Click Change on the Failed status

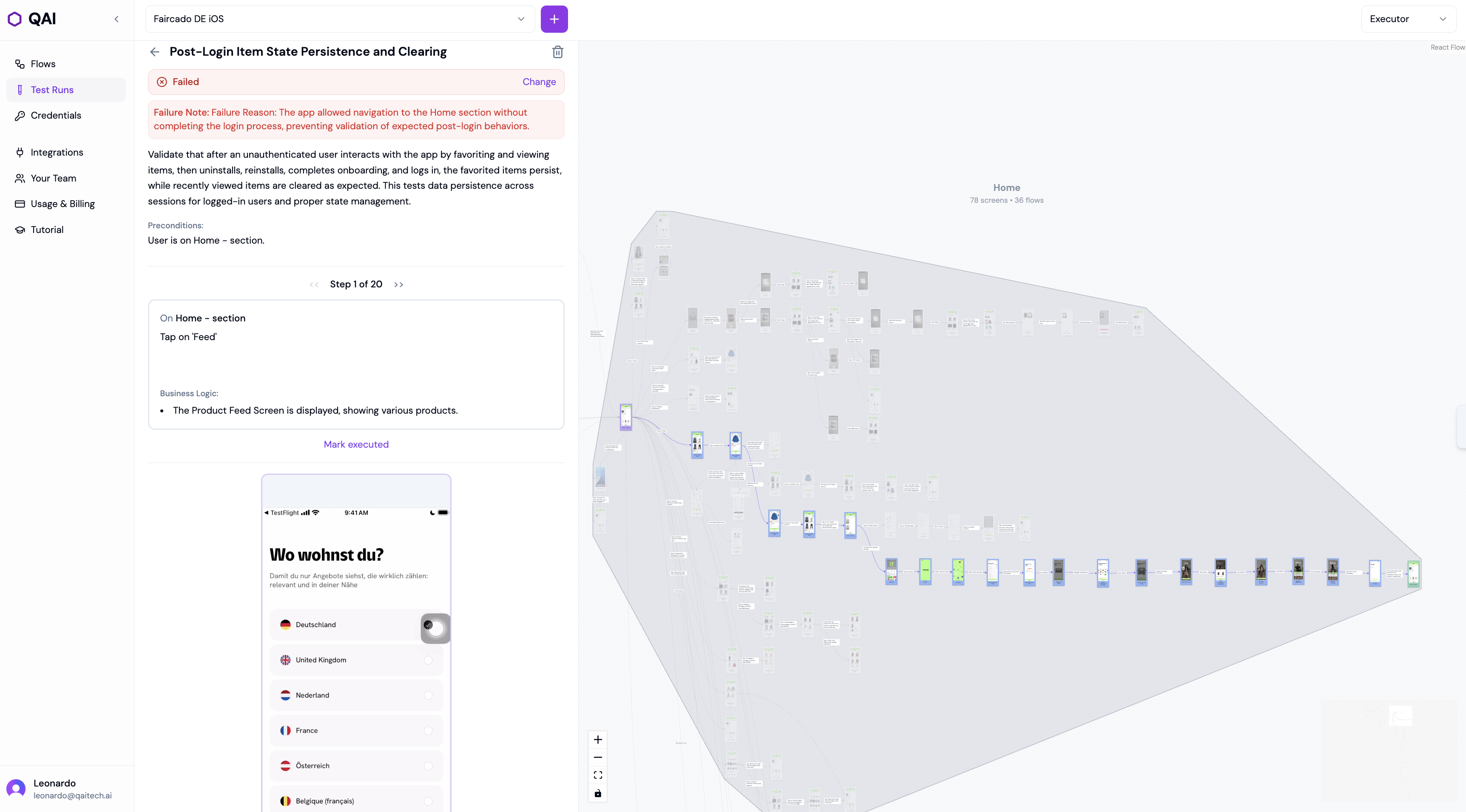tap(538, 82)
